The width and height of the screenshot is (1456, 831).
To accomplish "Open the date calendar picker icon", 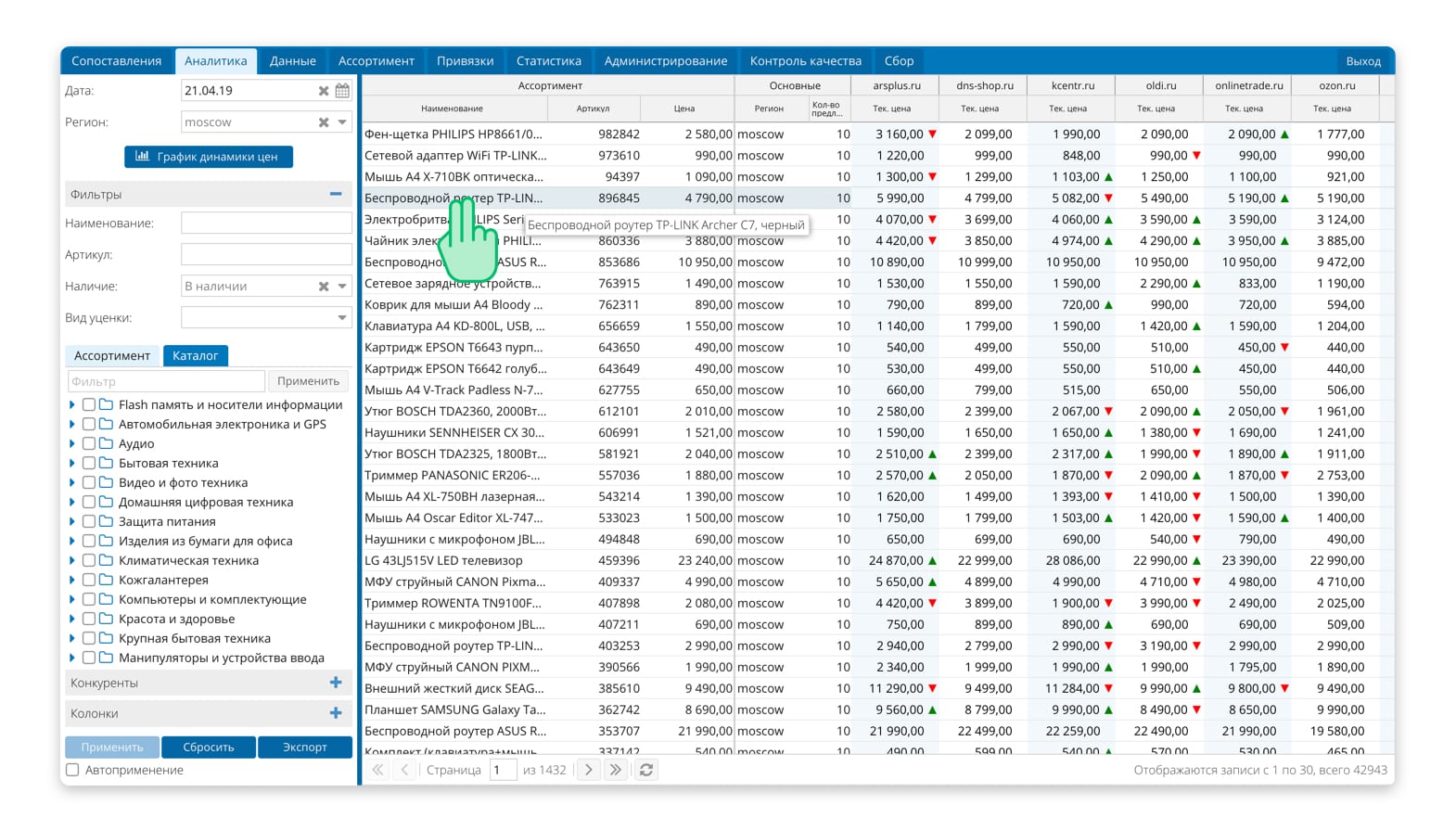I will pos(342,91).
